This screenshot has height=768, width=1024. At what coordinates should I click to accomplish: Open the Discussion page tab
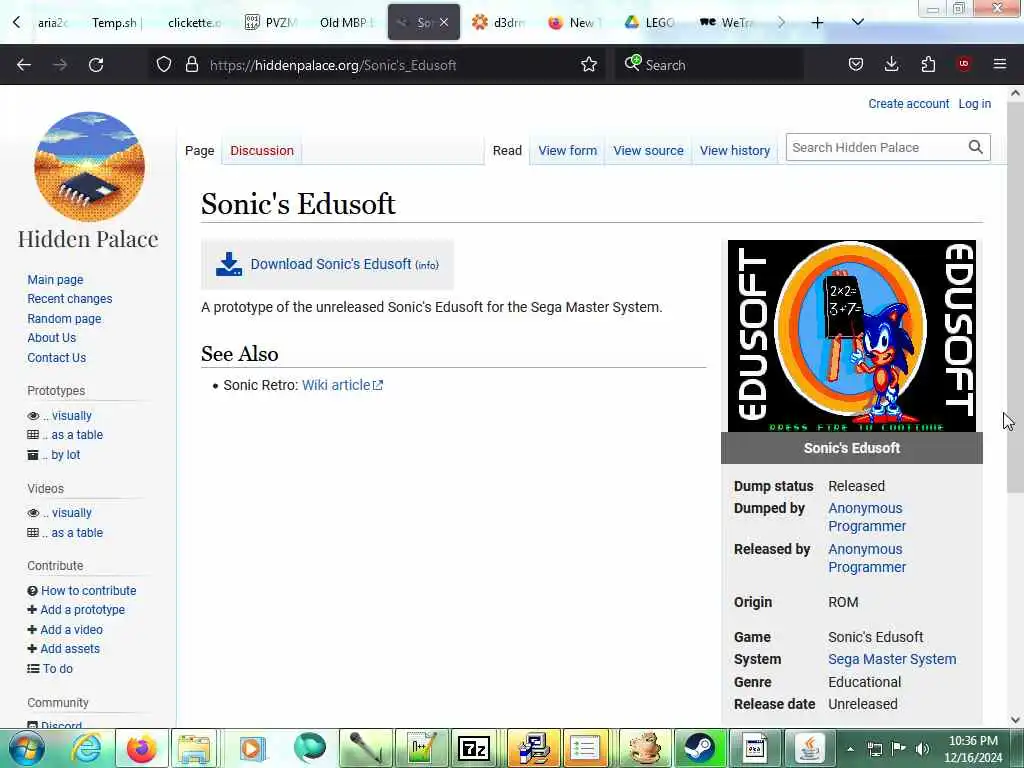click(262, 151)
